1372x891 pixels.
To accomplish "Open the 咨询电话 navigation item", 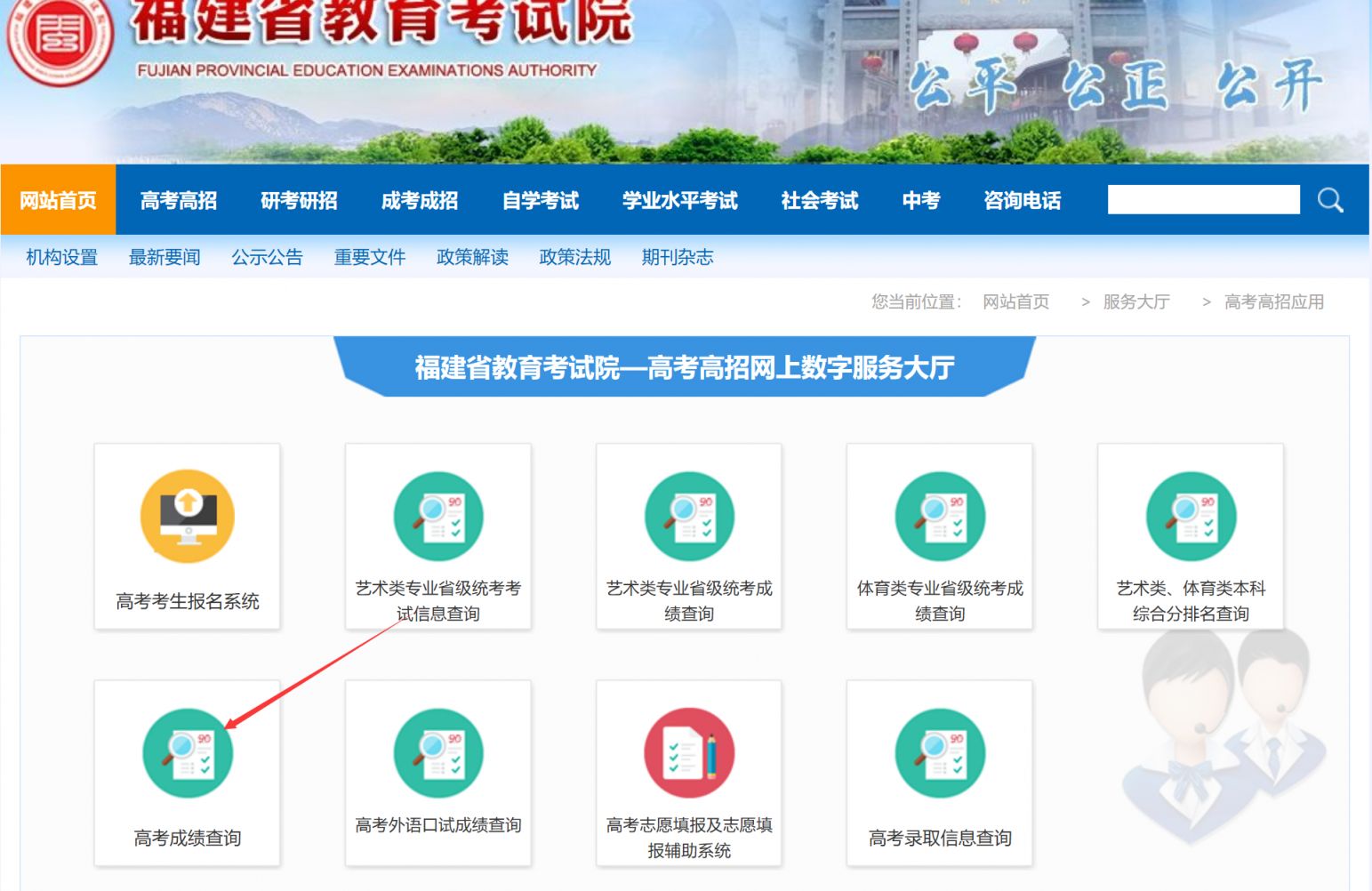I will coord(1023,200).
